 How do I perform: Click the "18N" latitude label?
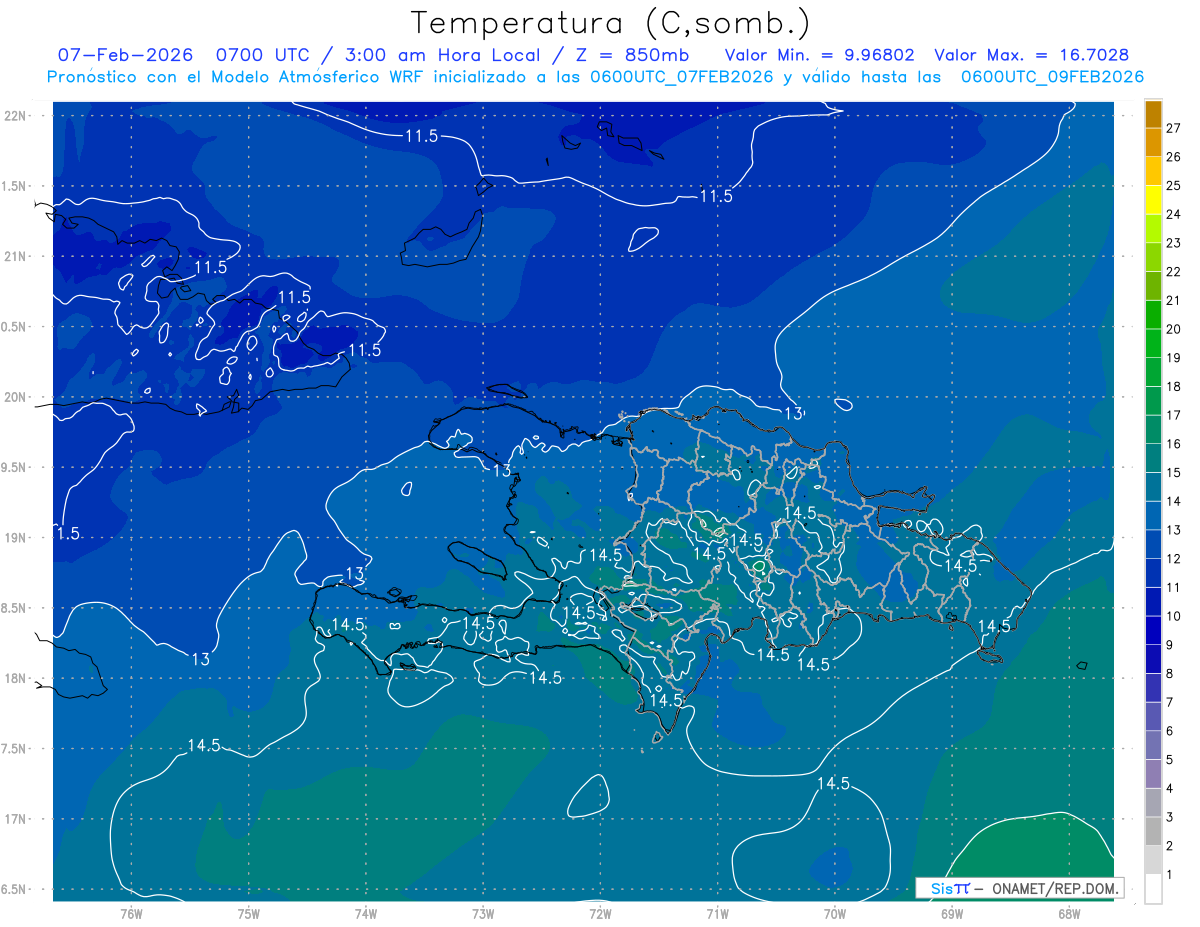tap(15, 678)
